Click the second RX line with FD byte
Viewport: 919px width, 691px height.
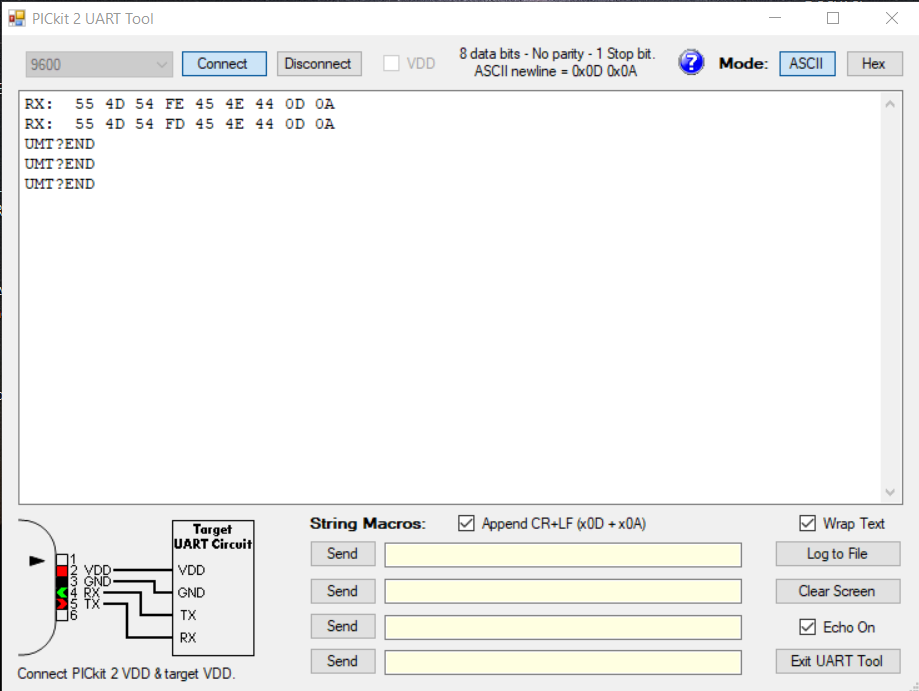(179, 124)
